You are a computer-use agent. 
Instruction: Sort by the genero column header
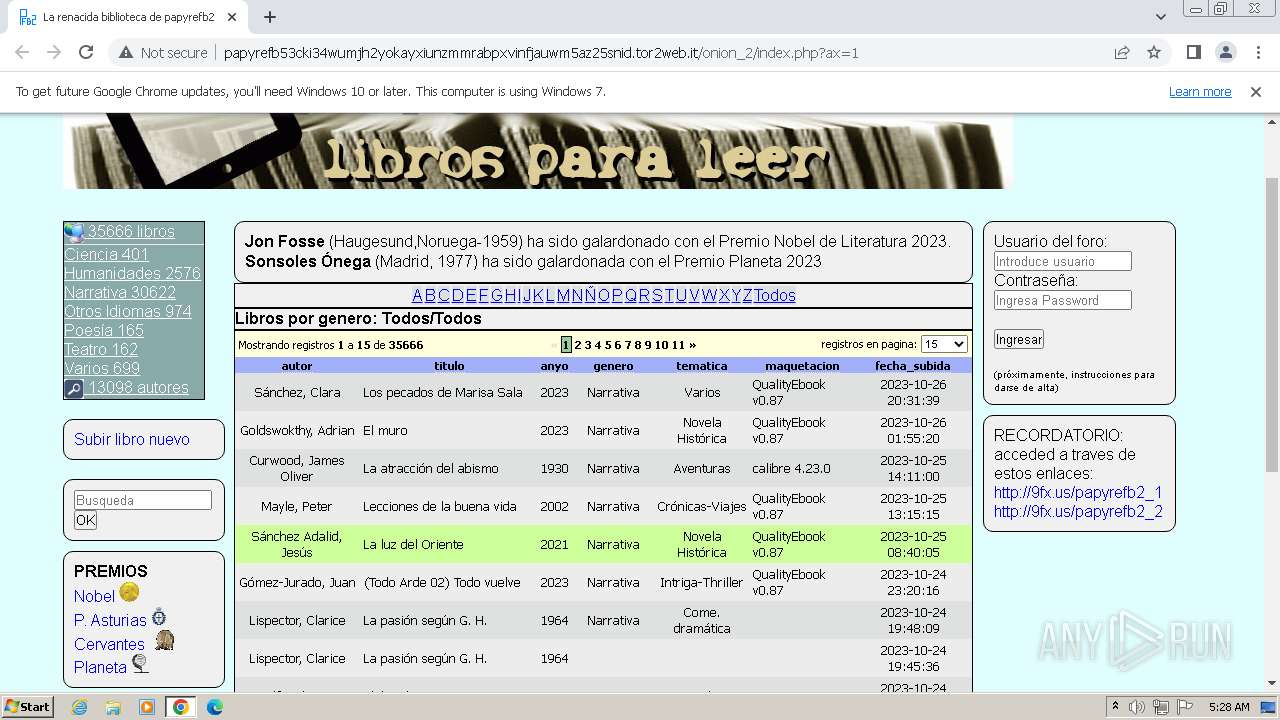click(x=613, y=366)
